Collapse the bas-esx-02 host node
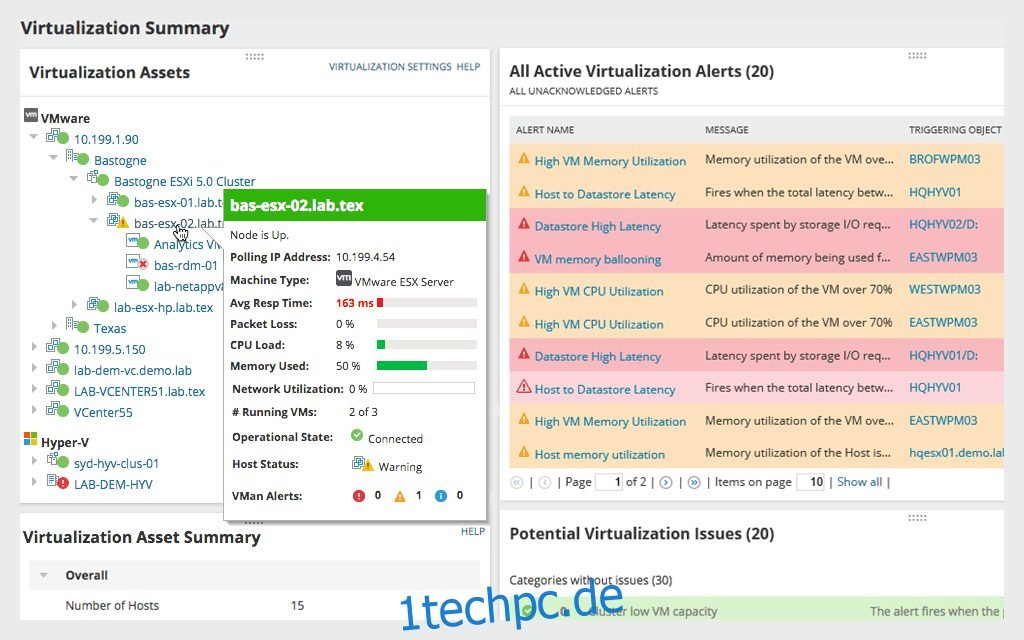The width and height of the screenshot is (1024, 640). pos(94,221)
